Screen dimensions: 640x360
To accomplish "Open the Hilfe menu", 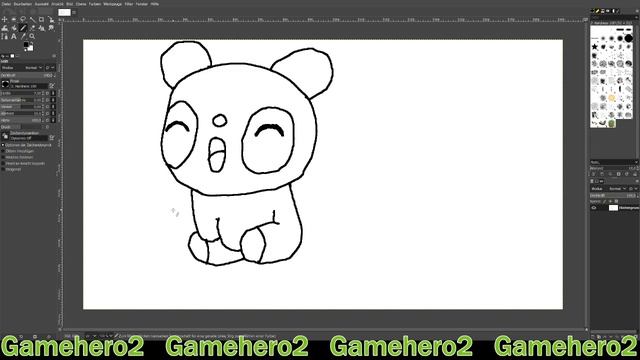I will (x=155, y=4).
